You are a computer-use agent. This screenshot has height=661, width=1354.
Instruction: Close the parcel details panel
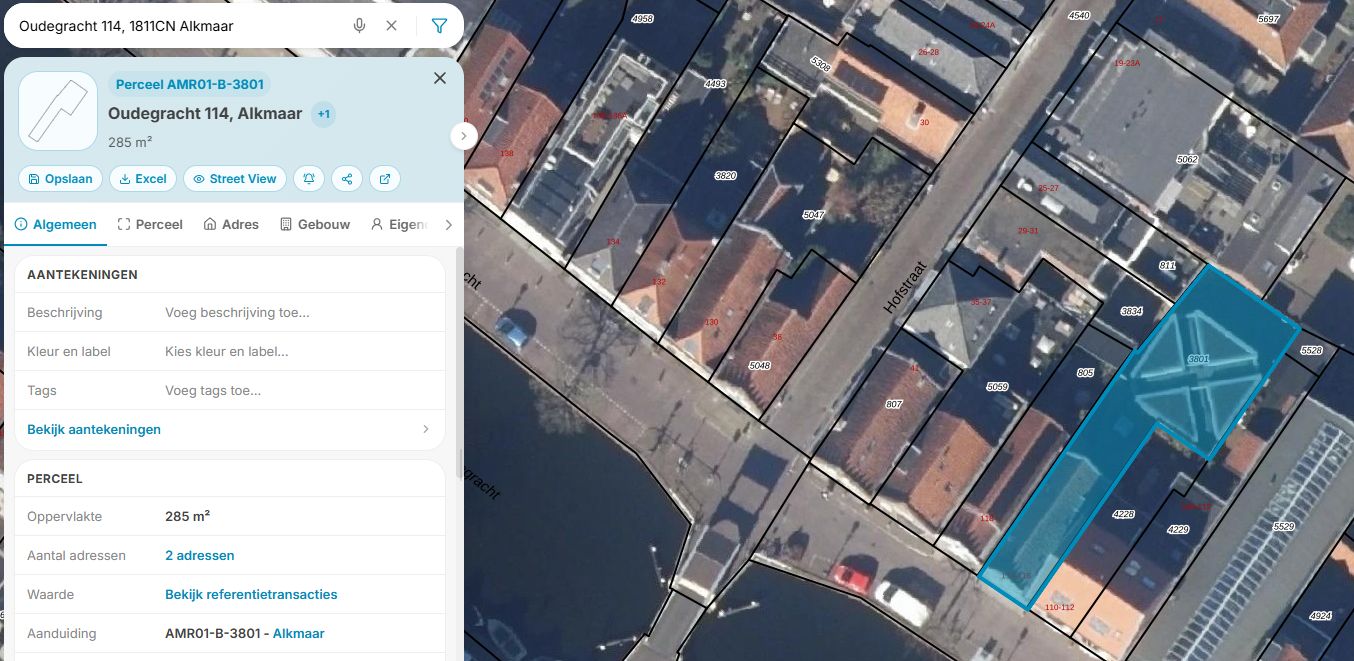(x=439, y=78)
